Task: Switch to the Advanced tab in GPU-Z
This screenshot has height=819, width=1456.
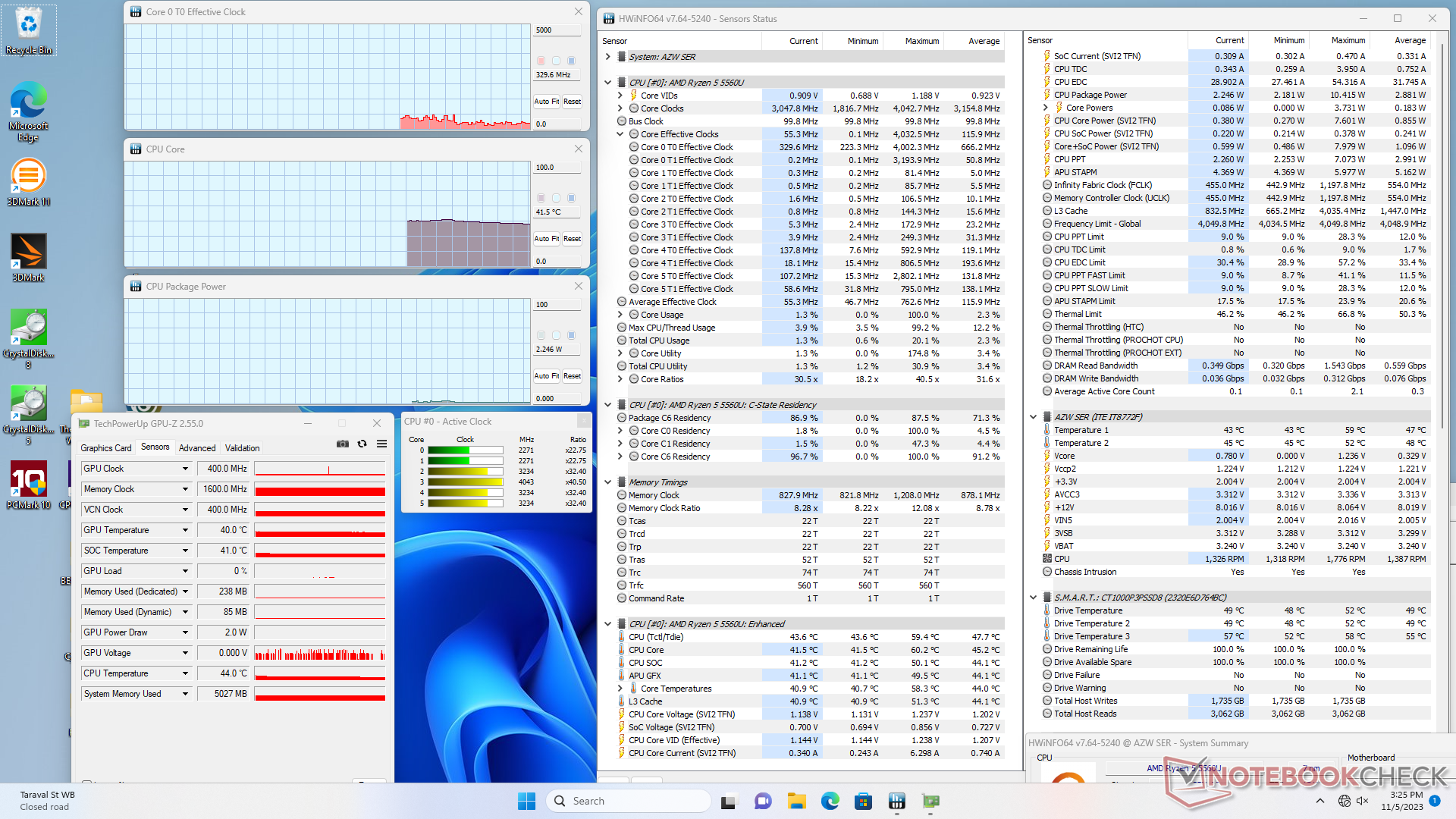Action: pyautogui.click(x=197, y=448)
